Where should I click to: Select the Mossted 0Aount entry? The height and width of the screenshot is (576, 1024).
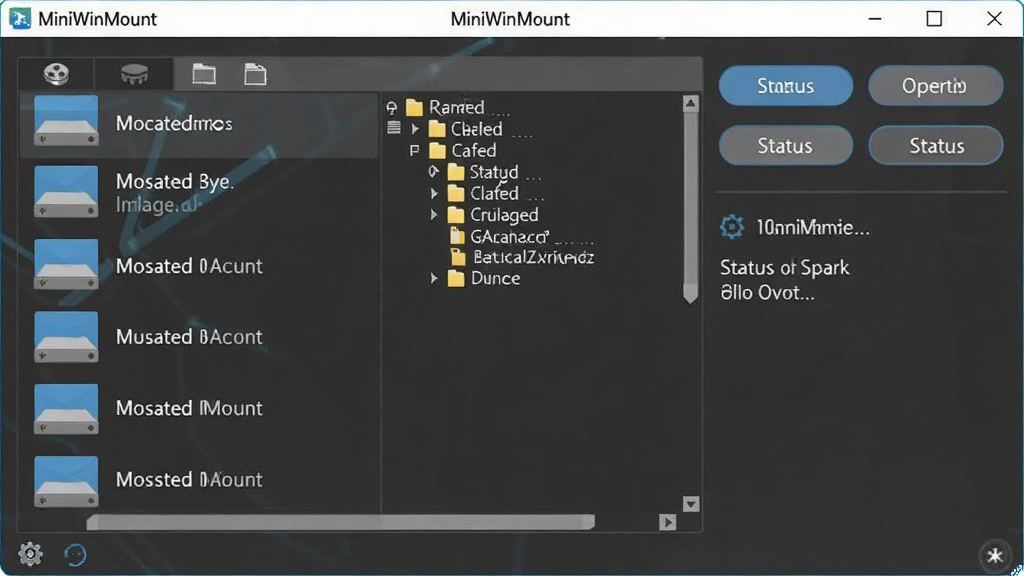click(x=199, y=479)
